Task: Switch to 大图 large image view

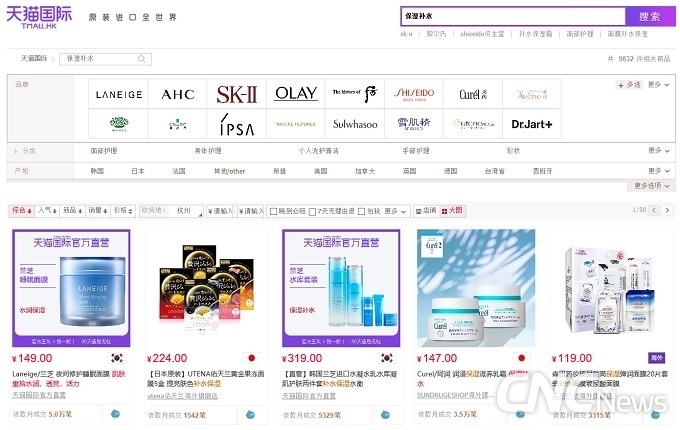Action: click(452, 211)
